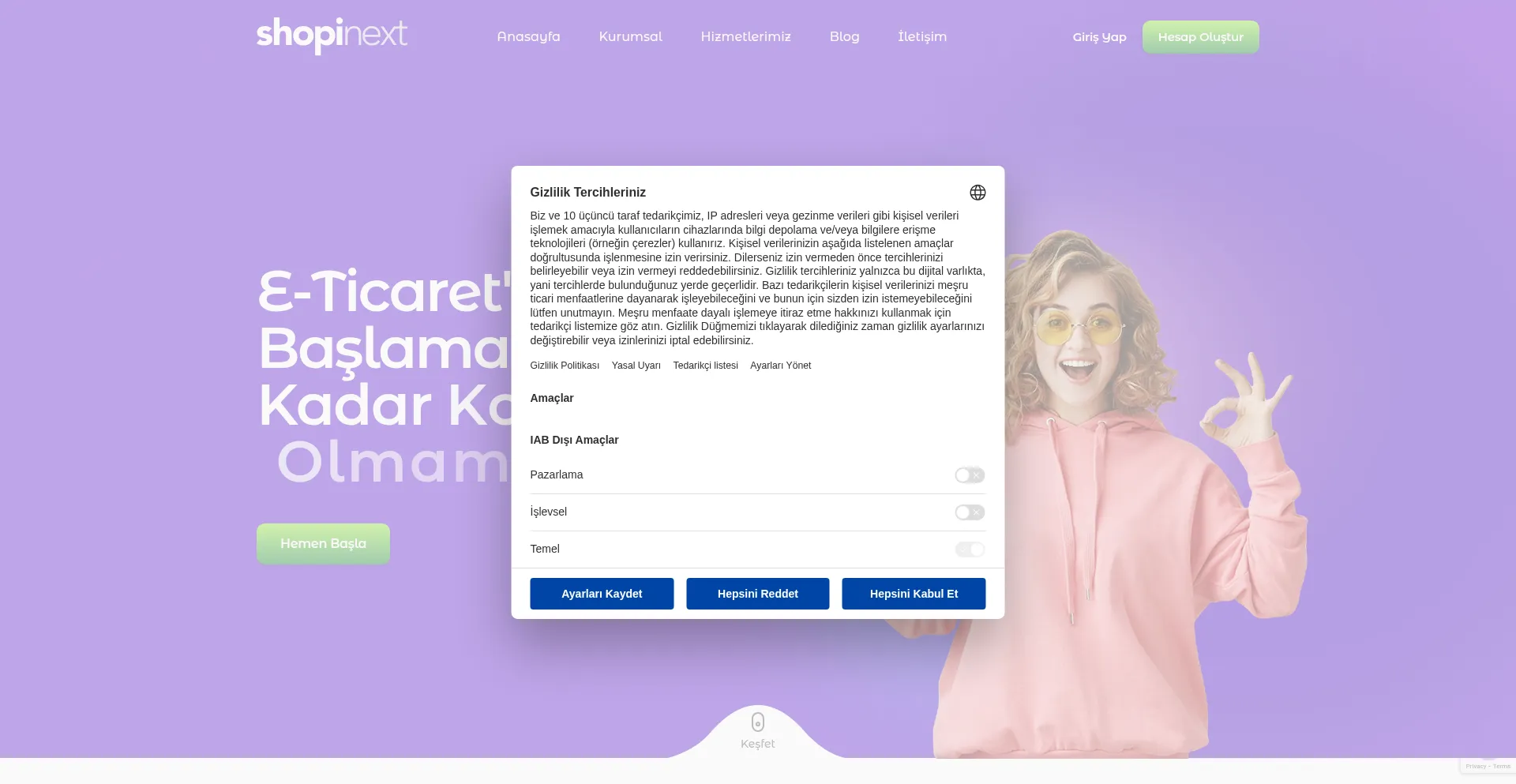Enable the Pazarlama toggle
Viewport: 1516px width, 784px height.
click(x=970, y=475)
